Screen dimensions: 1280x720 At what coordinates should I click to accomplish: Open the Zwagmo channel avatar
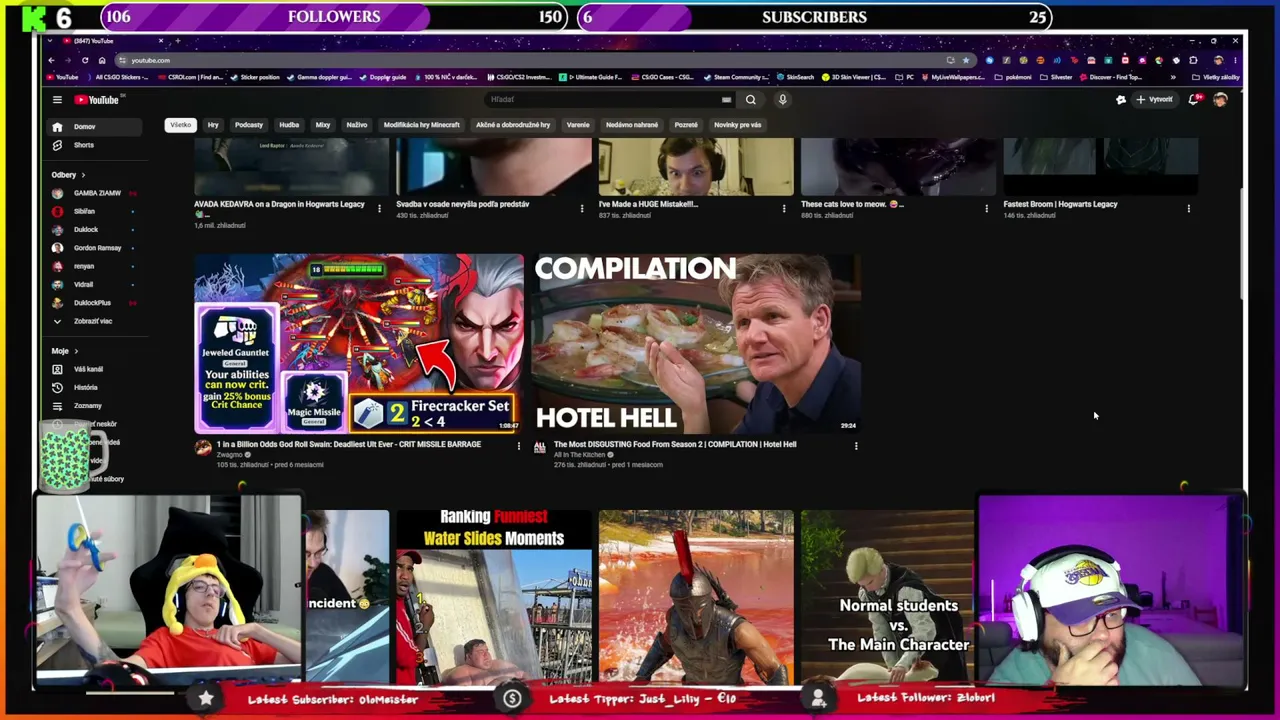coord(203,448)
